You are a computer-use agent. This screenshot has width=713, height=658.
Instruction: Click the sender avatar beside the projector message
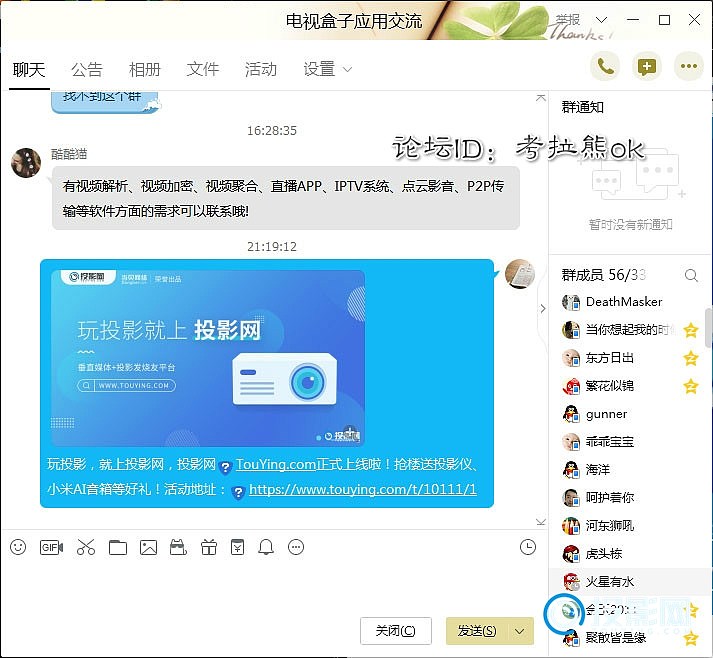tap(520, 274)
